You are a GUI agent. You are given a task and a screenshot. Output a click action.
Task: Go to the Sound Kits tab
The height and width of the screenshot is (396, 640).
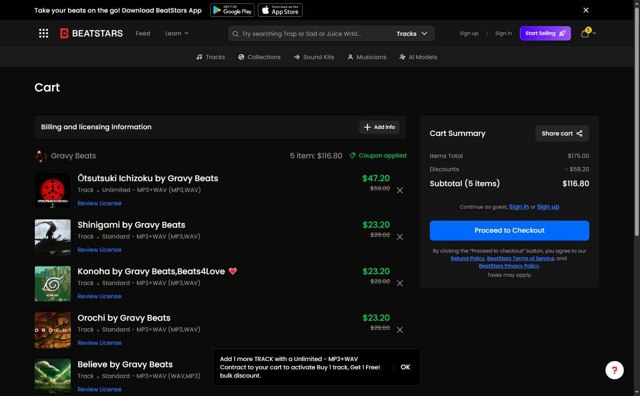click(x=314, y=57)
